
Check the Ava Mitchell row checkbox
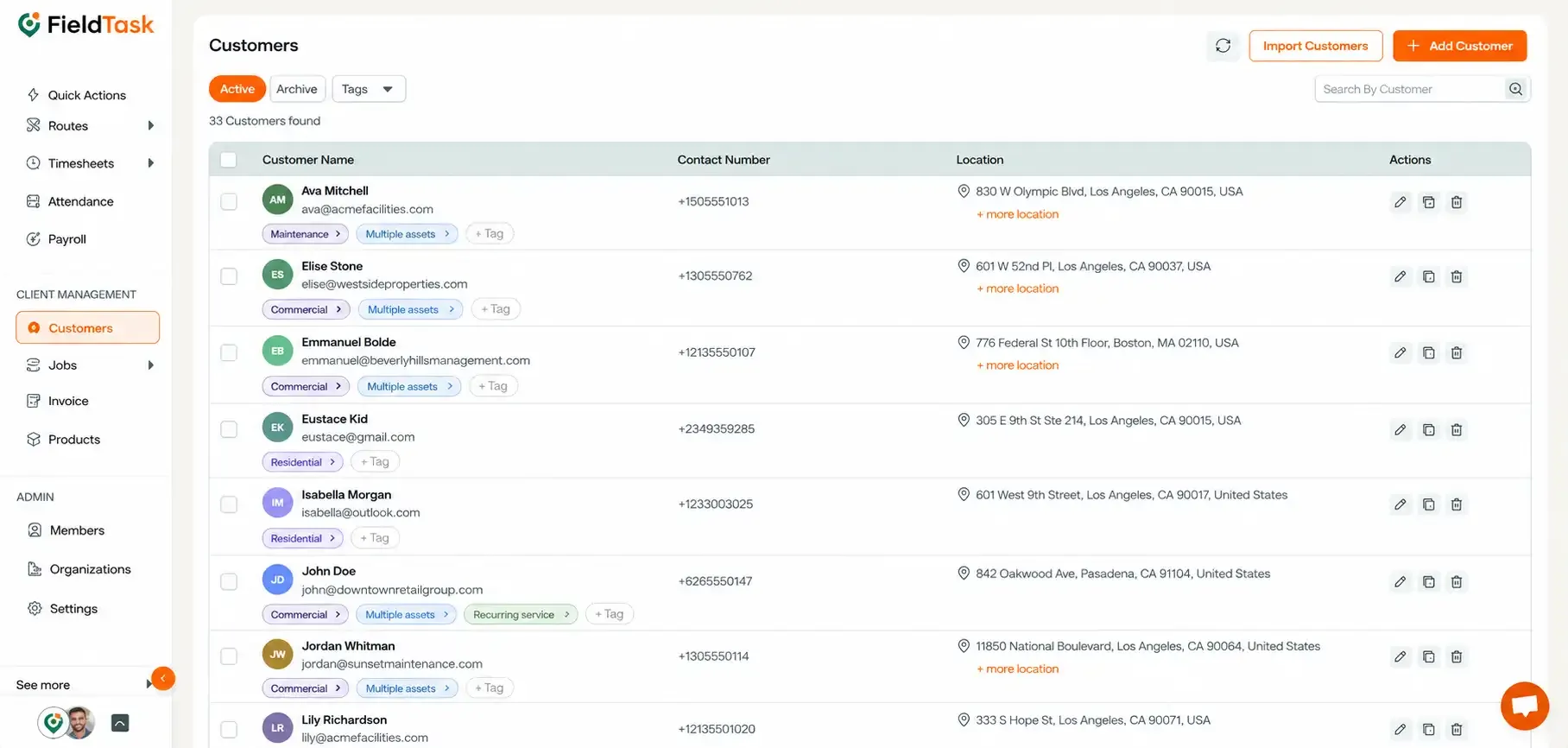[x=229, y=201]
